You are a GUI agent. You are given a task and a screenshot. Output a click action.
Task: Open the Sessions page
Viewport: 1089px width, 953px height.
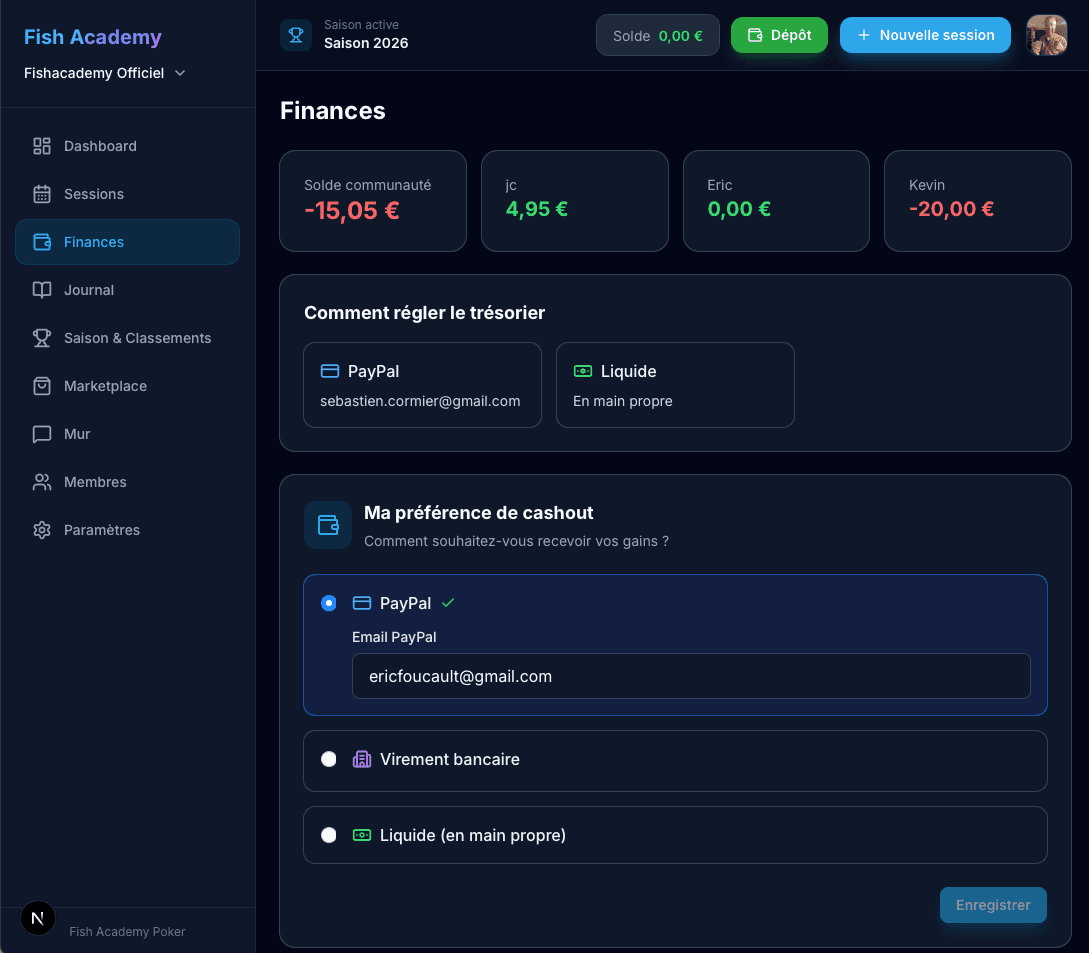tap(93, 194)
